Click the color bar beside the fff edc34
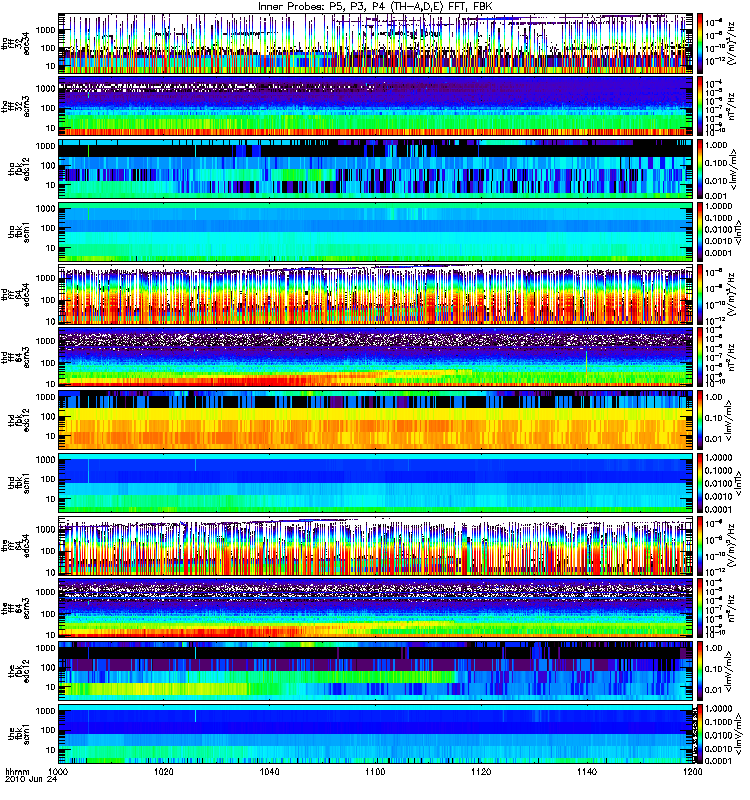The height and width of the screenshot is (800, 750). coord(700,546)
